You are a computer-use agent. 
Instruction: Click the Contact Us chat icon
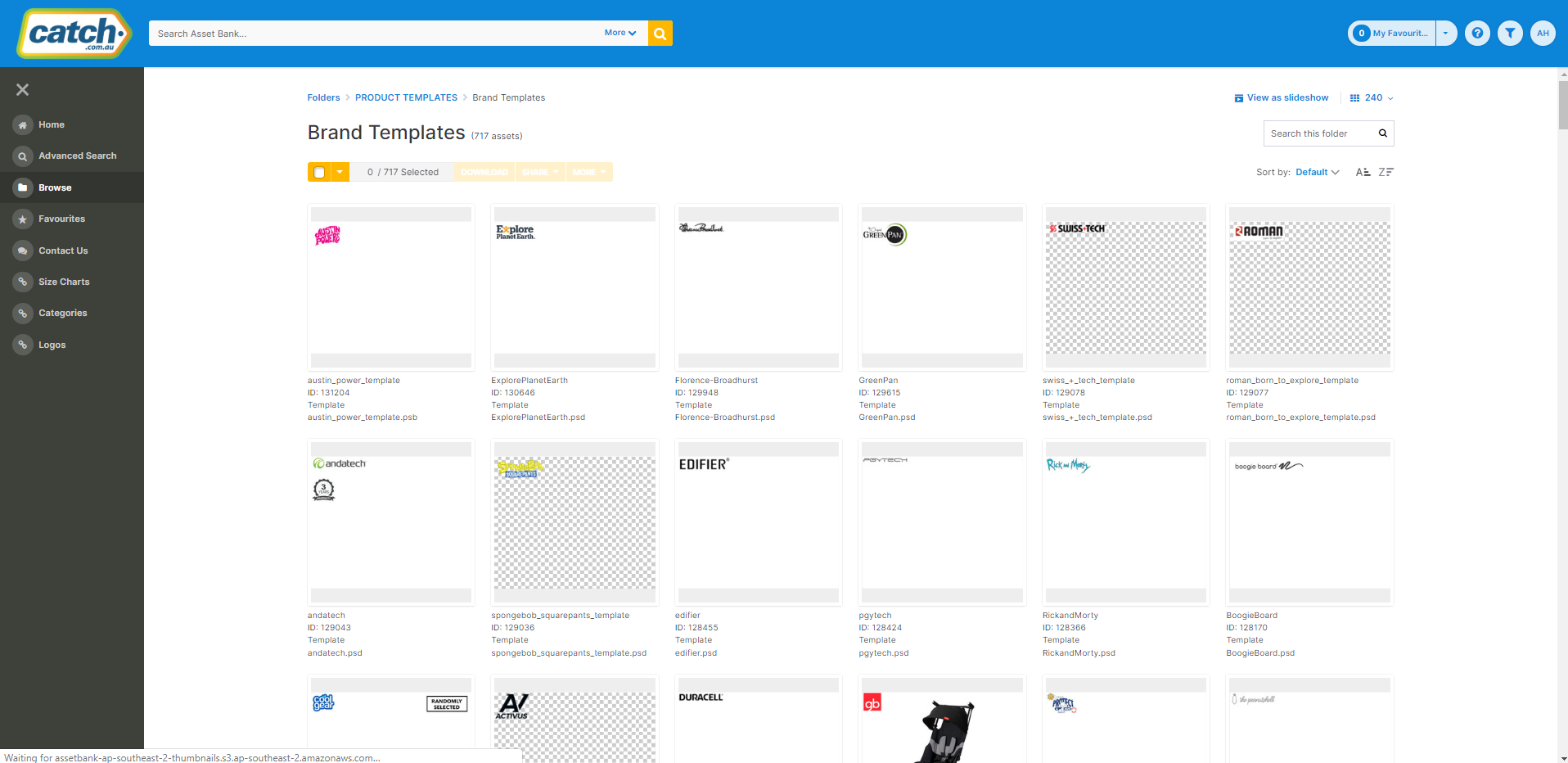pos(23,251)
